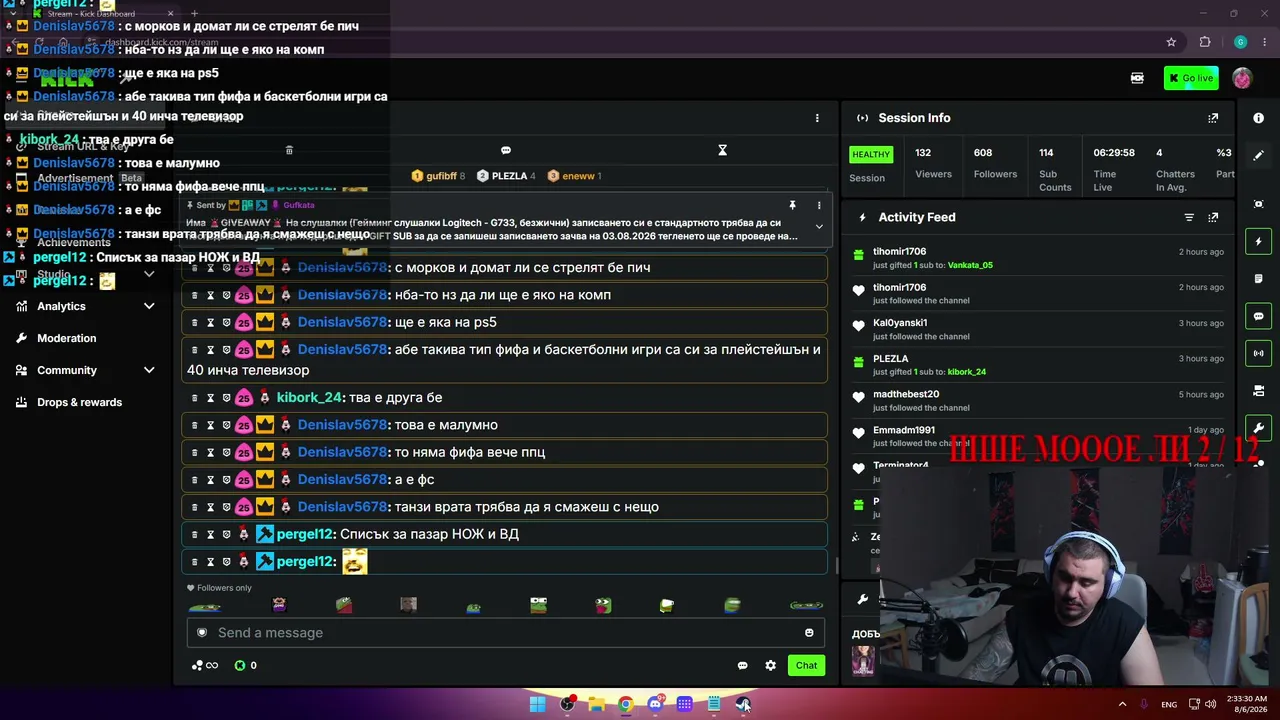This screenshot has height=720, width=1280.
Task: Open madthebest20 follow activity entry
Action: pyautogui.click(x=1037, y=401)
